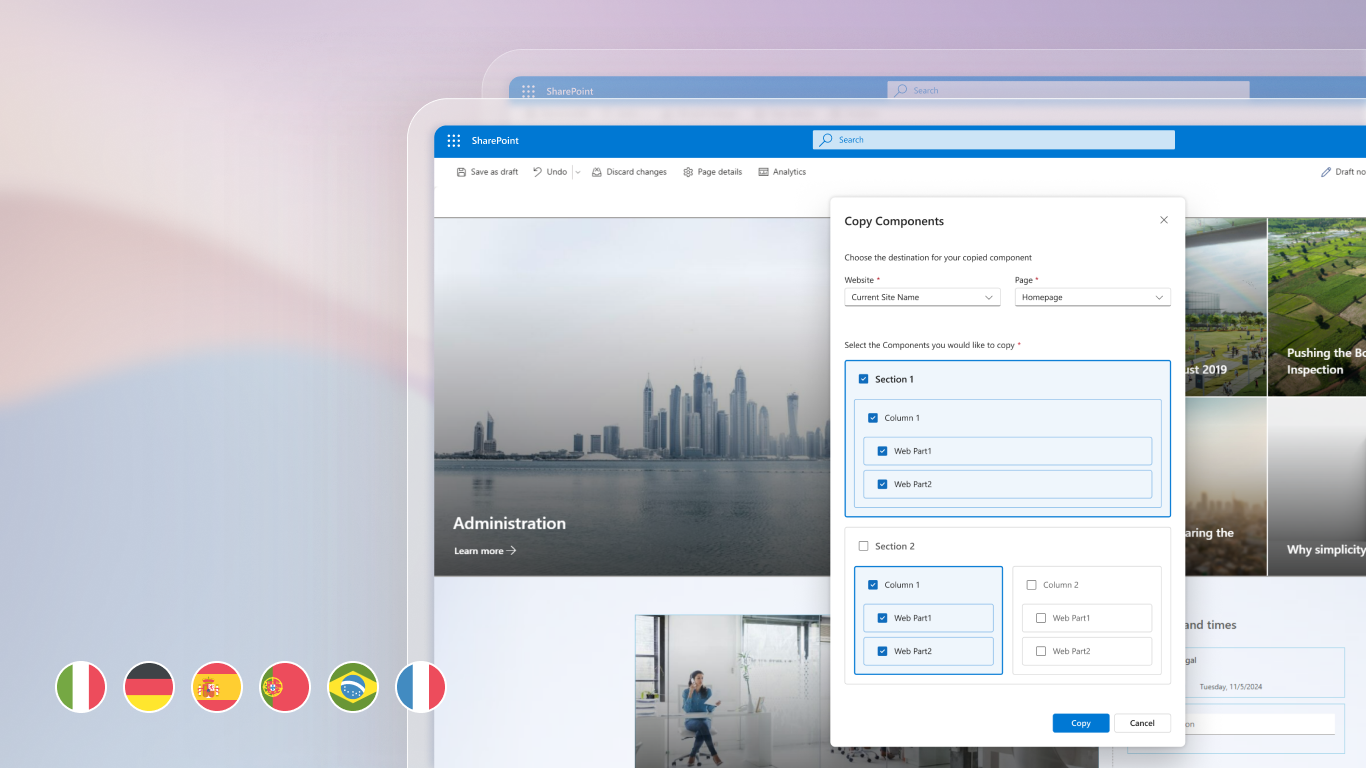Check Column 2 Web Part1 checkbox

click(x=1041, y=618)
